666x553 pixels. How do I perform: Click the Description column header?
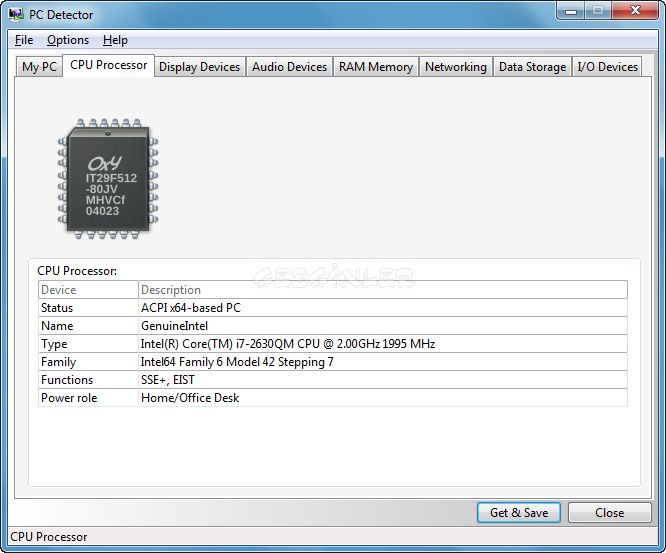(382, 290)
